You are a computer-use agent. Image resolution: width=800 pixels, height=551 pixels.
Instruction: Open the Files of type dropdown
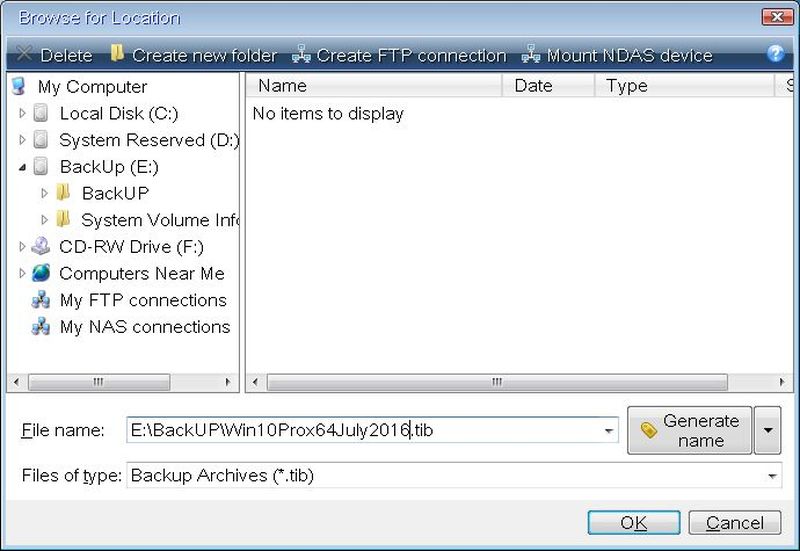coord(773,476)
